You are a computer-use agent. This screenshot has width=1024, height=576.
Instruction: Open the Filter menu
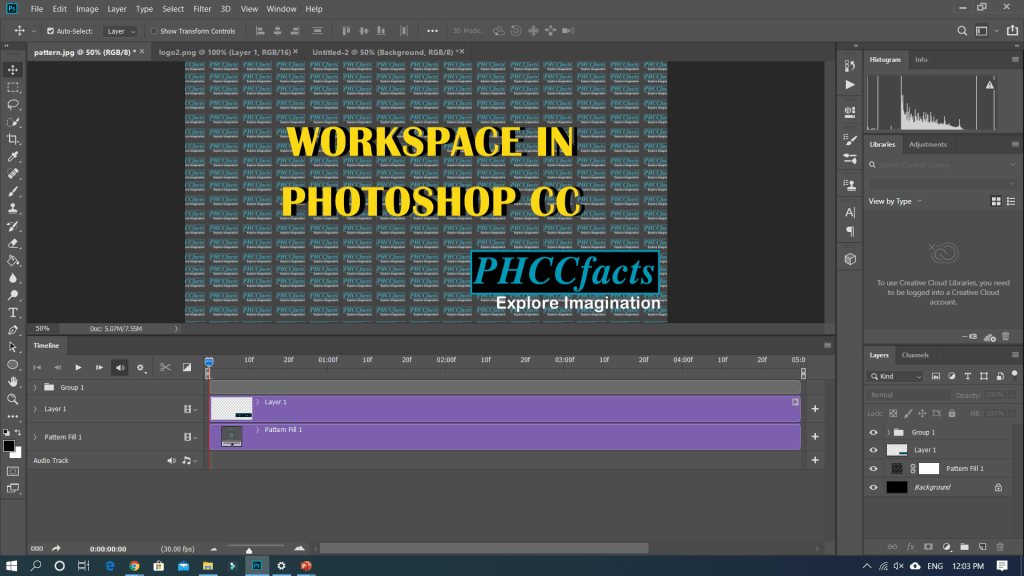[x=202, y=9]
